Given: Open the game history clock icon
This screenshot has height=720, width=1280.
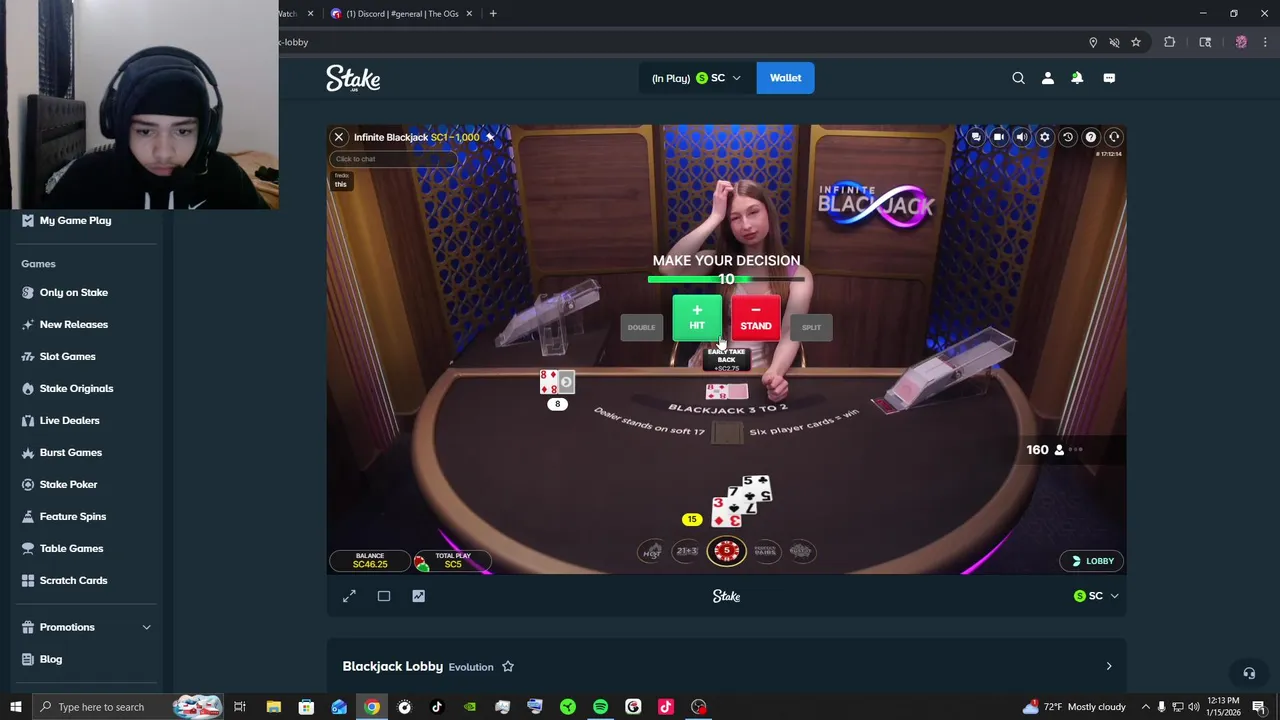Looking at the screenshot, I should click(x=1068, y=137).
